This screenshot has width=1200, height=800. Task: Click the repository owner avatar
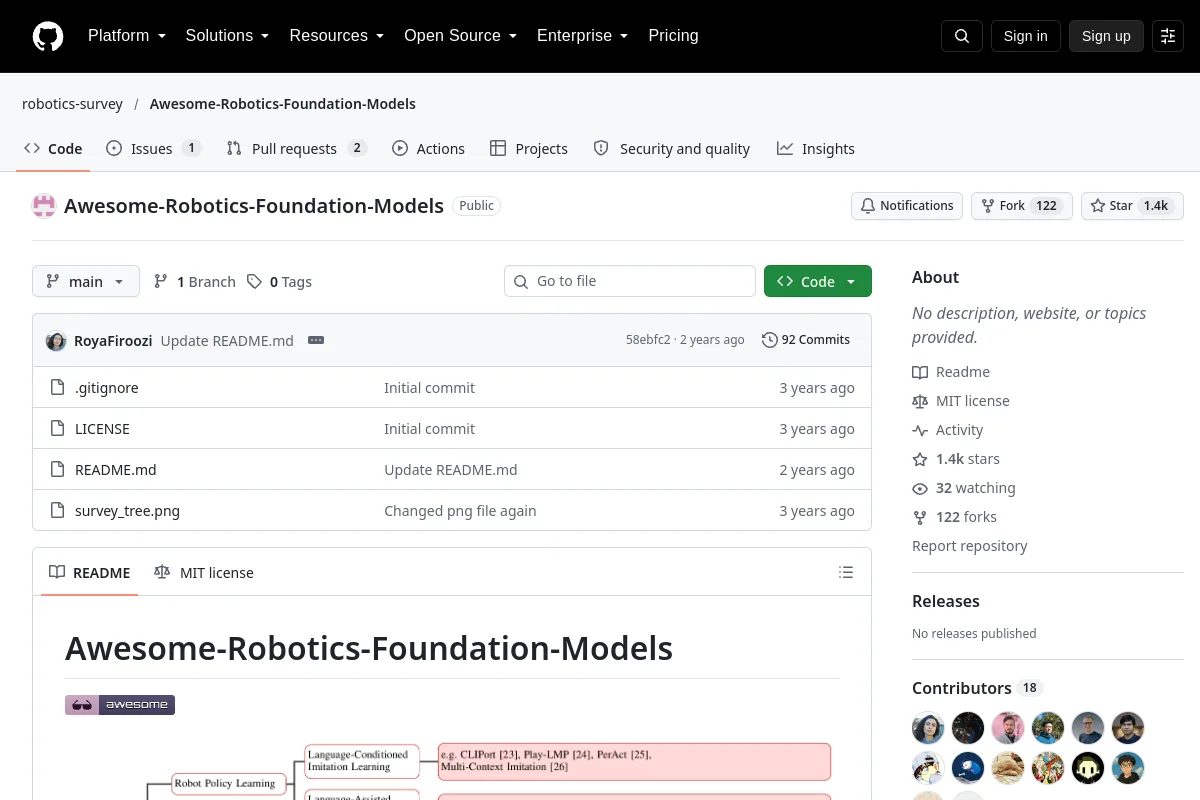(44, 206)
